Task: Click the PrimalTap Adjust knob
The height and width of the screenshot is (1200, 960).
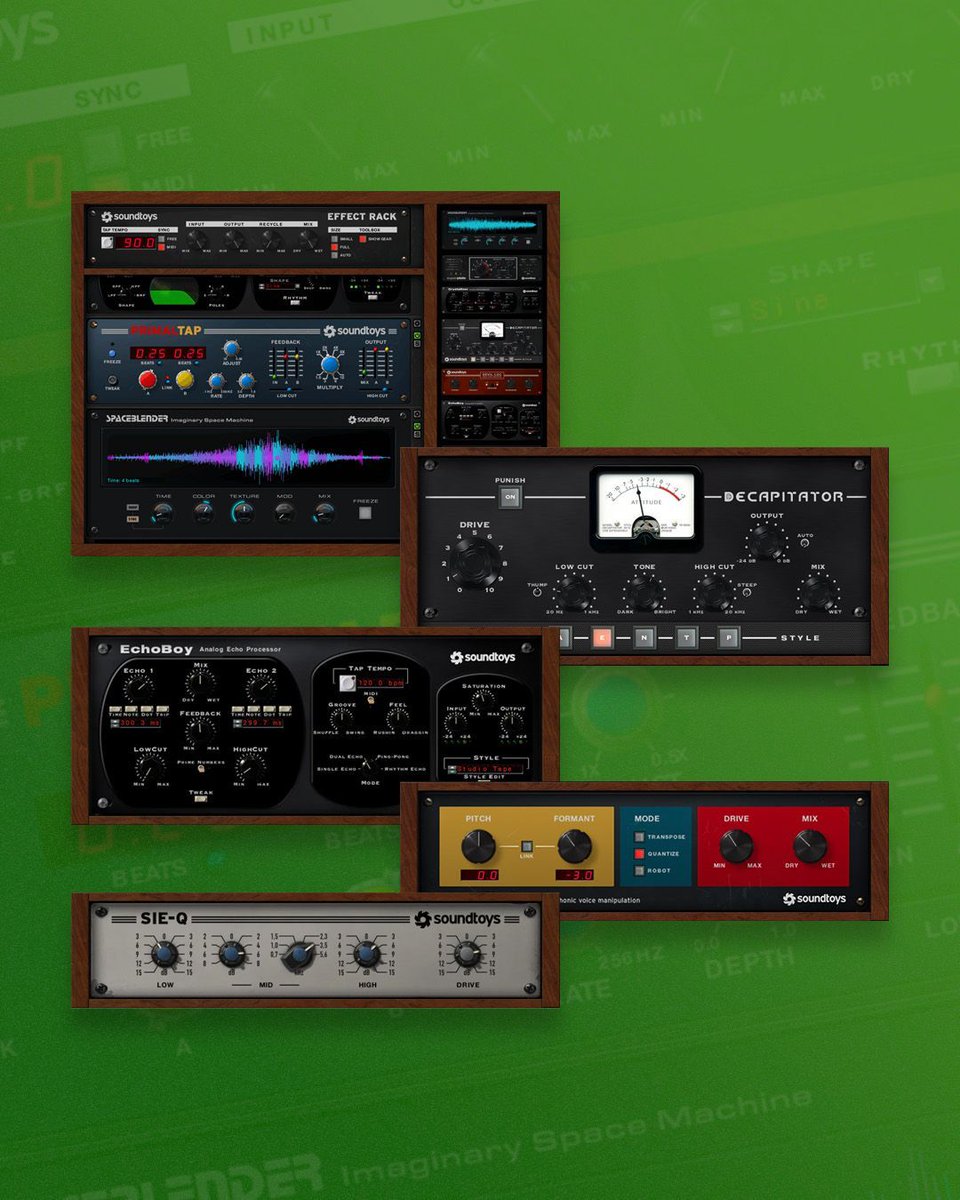Action: 231,348
